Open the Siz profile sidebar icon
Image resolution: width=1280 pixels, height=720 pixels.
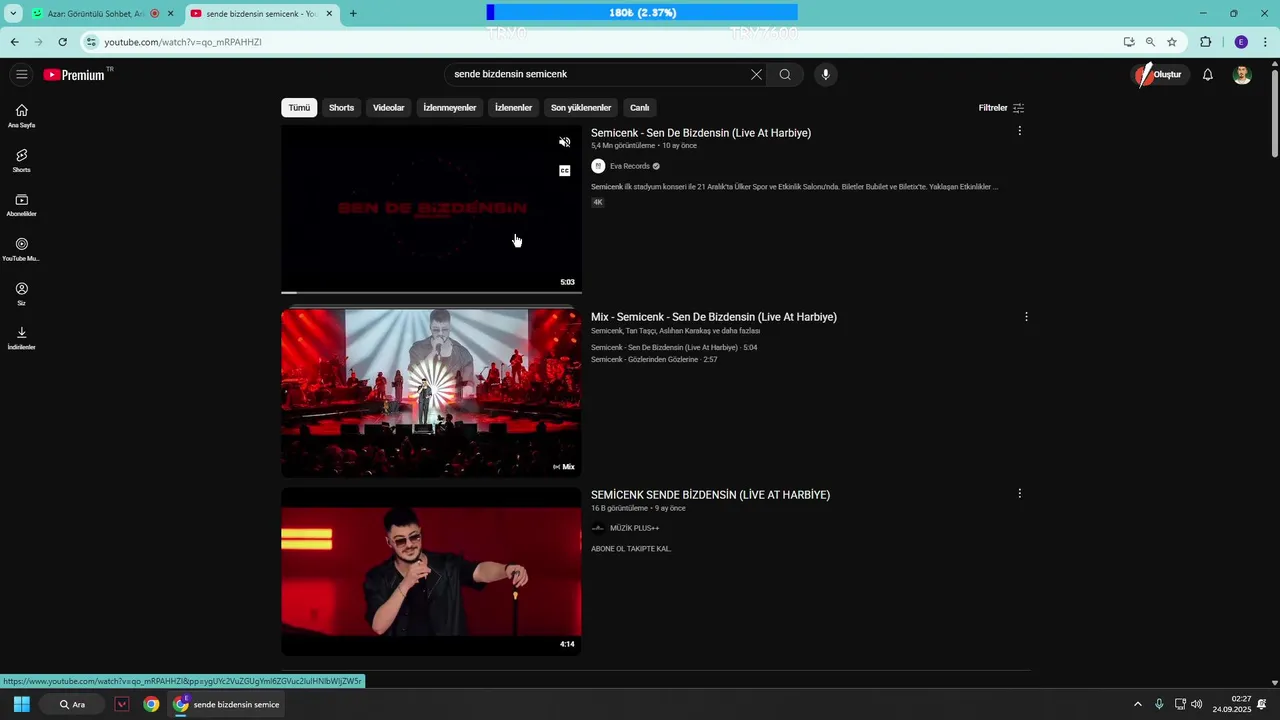click(x=21, y=293)
